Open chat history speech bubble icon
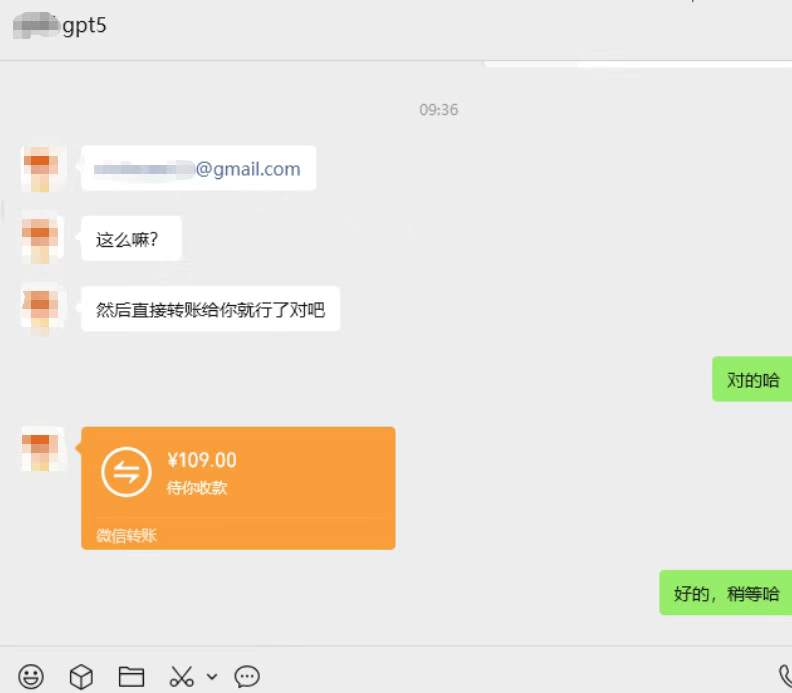The width and height of the screenshot is (792, 693). [247, 676]
